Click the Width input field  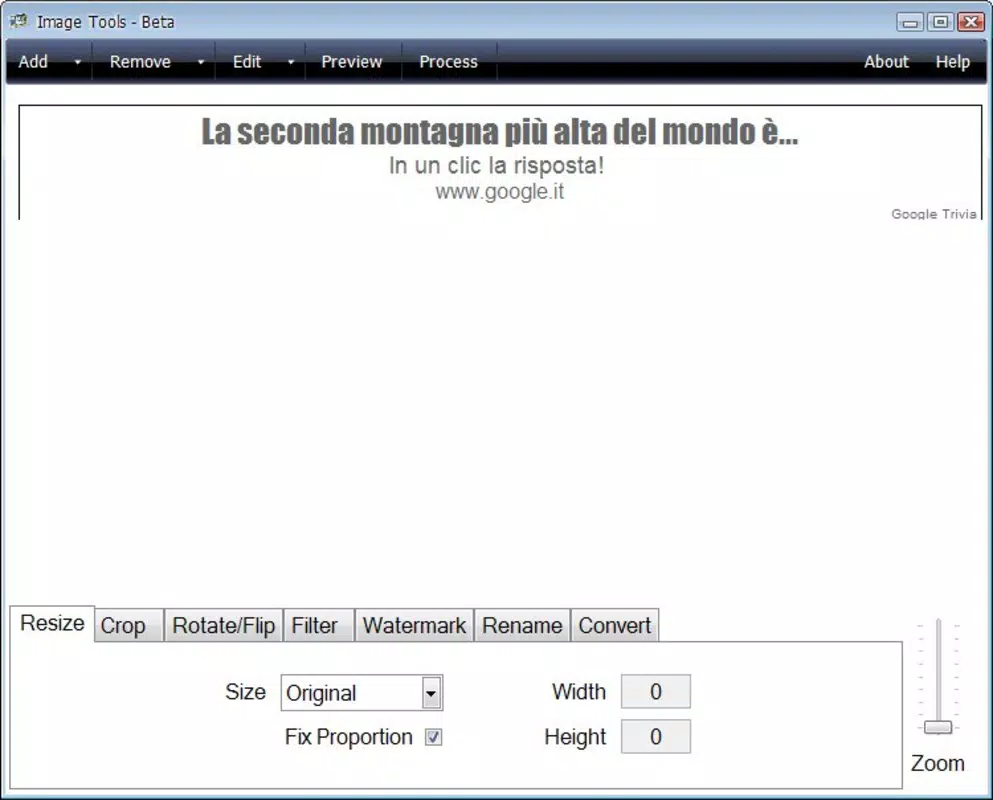tap(655, 691)
